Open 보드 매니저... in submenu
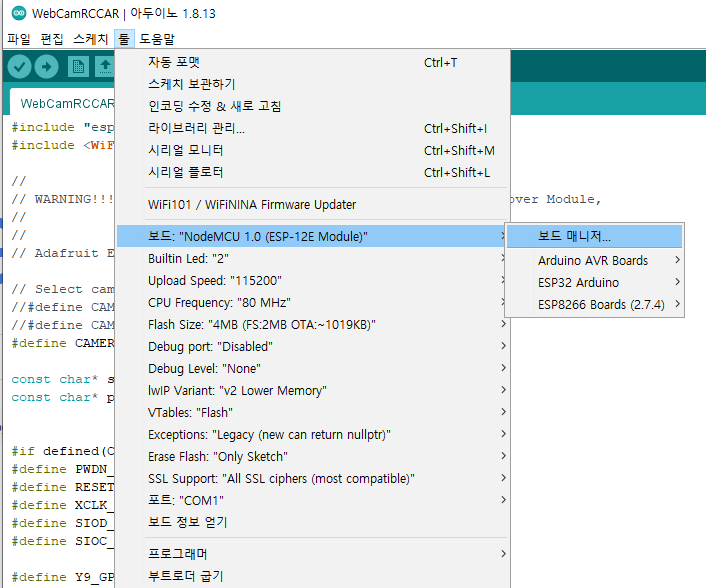Screen dimensions: 706x588 594,236
